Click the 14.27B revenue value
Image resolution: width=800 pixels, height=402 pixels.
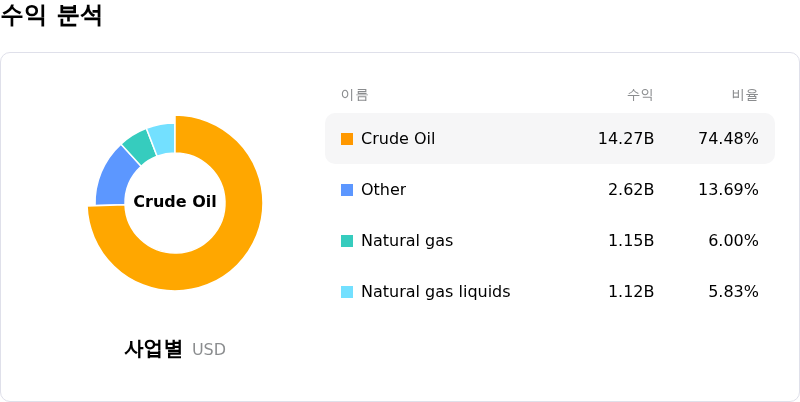pos(626,139)
